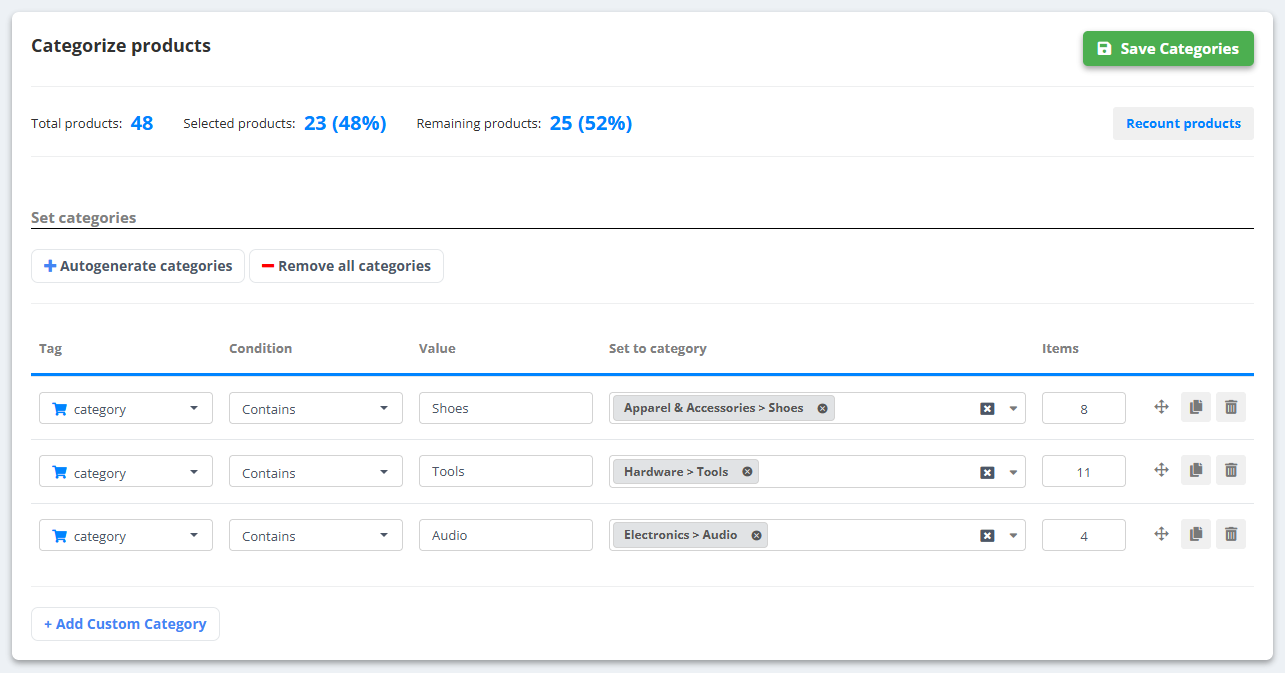Click the Save Categories button
Screen dimensions: 1285x673
(x=1168, y=48)
